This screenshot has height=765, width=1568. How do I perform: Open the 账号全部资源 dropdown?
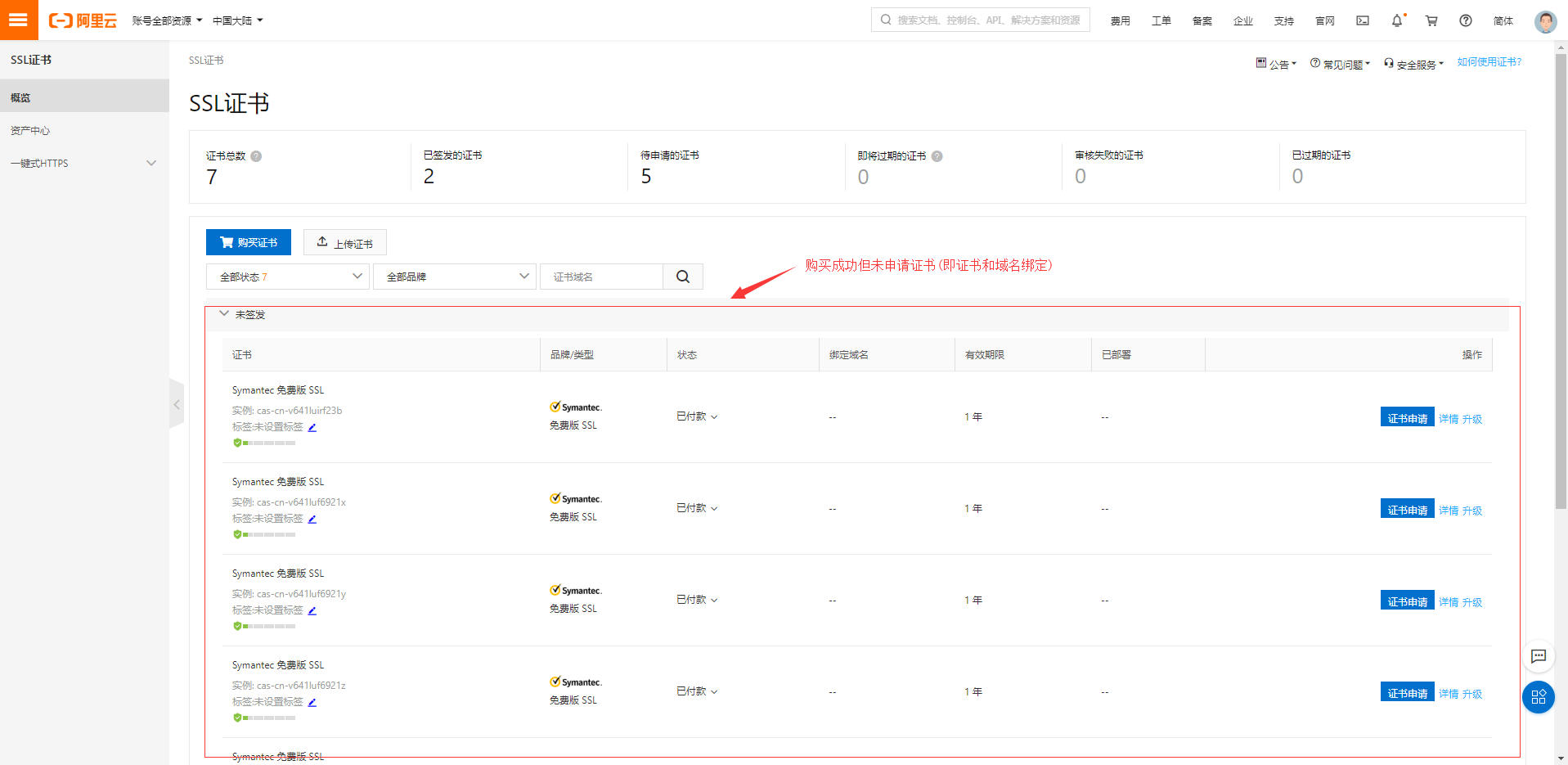tap(167, 20)
